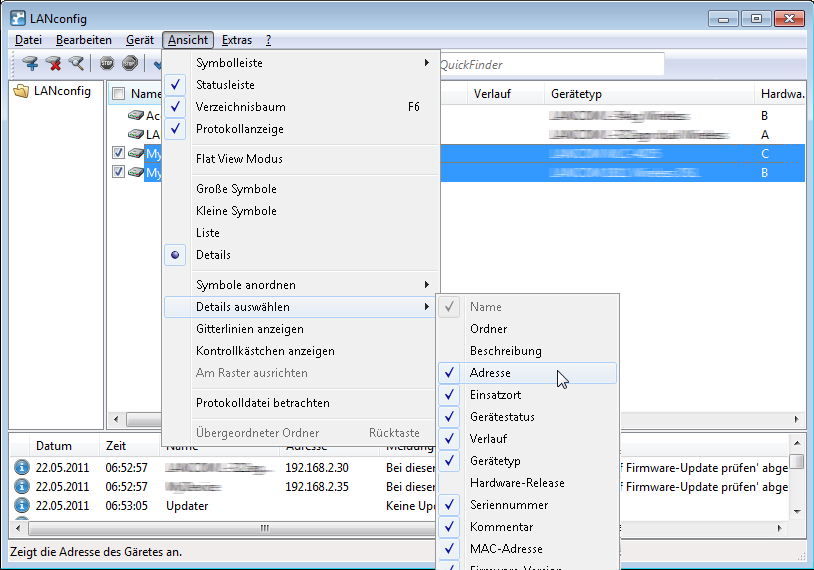Click the Gerätetyp column header
Viewport: 814px width, 570px height.
click(x=576, y=94)
